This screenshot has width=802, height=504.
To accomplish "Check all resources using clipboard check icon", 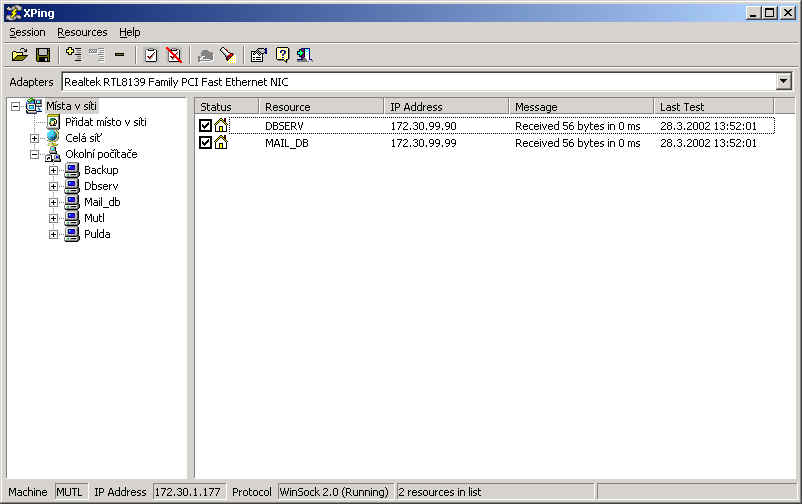I will point(151,55).
